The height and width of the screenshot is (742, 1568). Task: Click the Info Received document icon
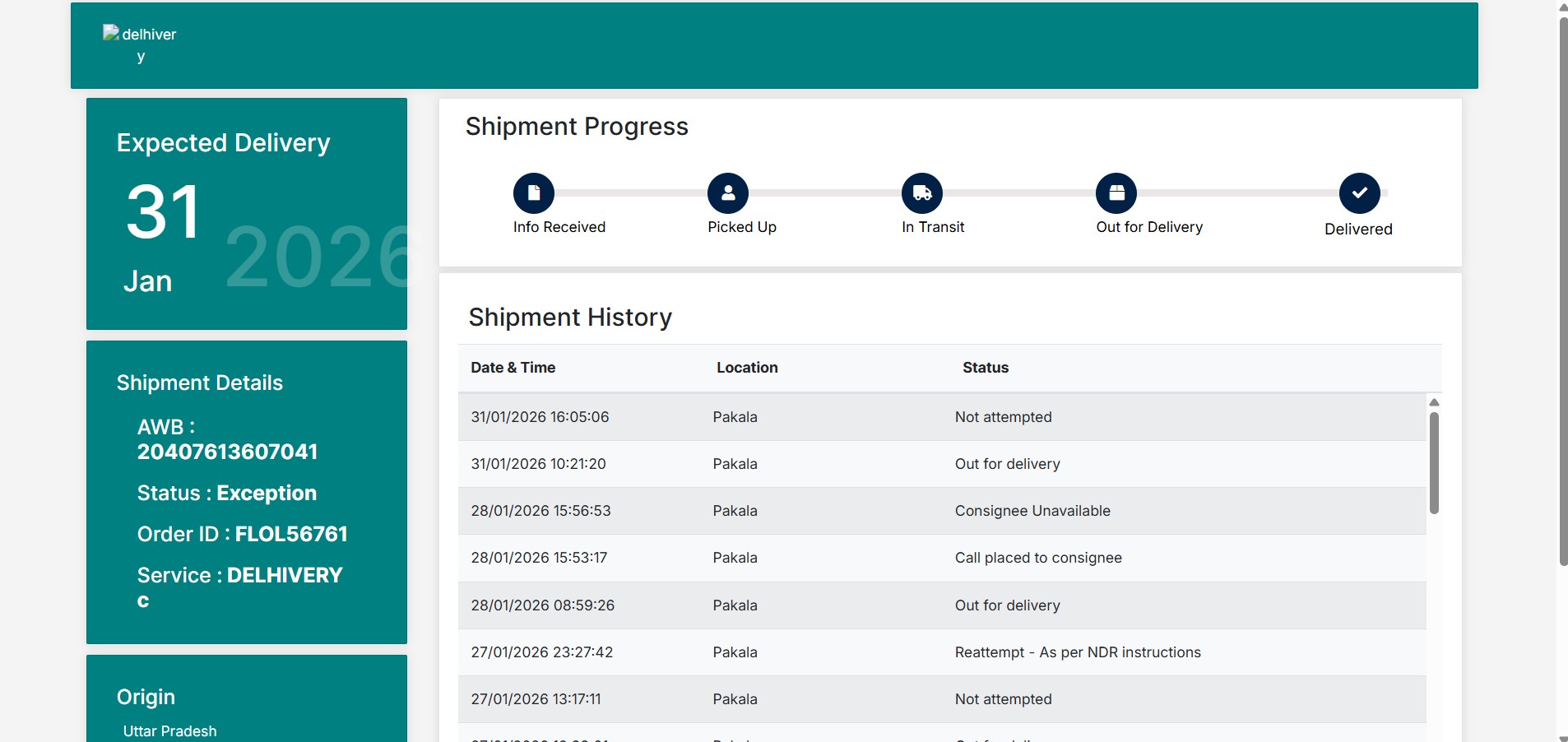click(x=534, y=193)
